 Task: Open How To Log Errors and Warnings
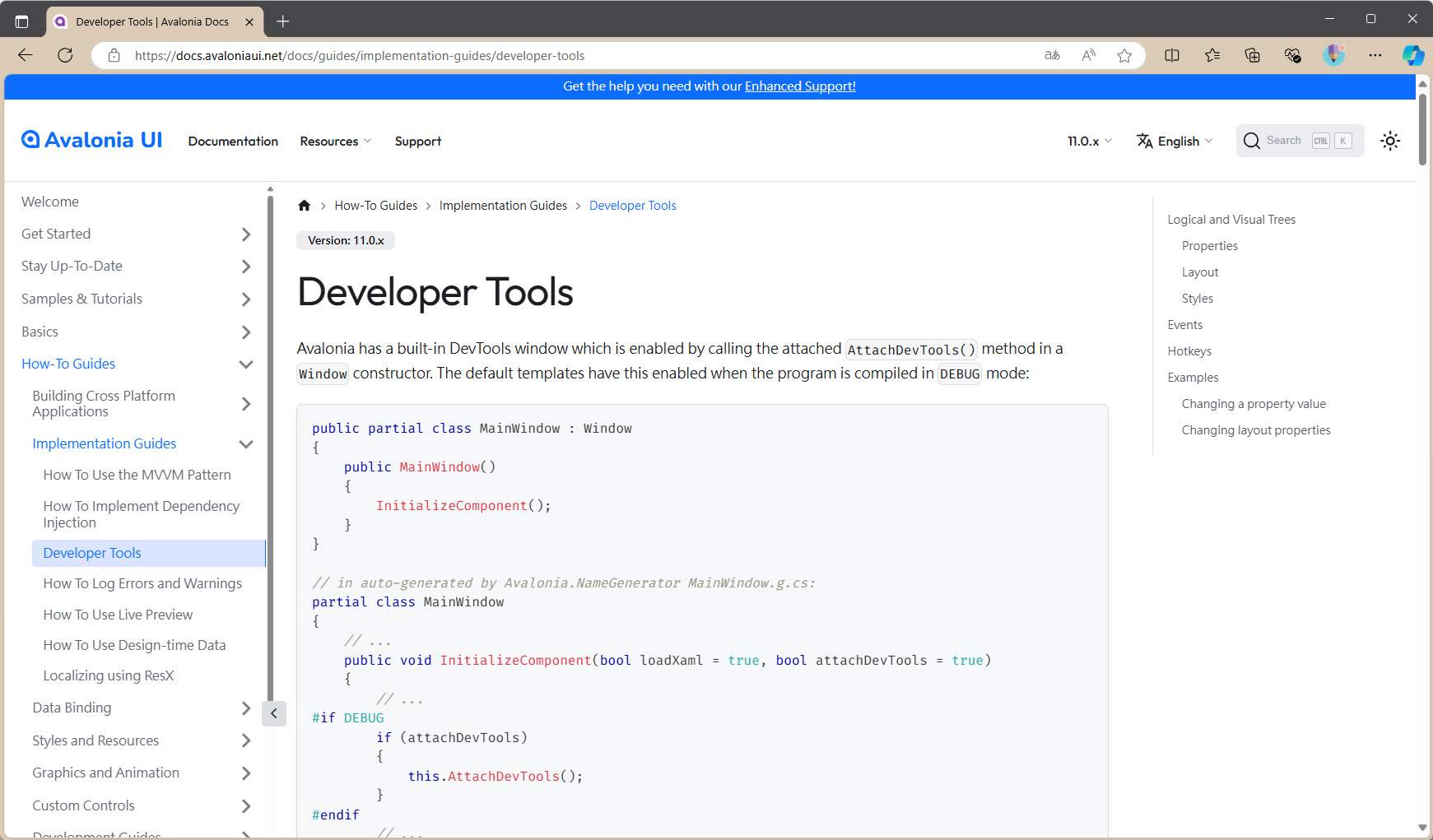coord(142,583)
